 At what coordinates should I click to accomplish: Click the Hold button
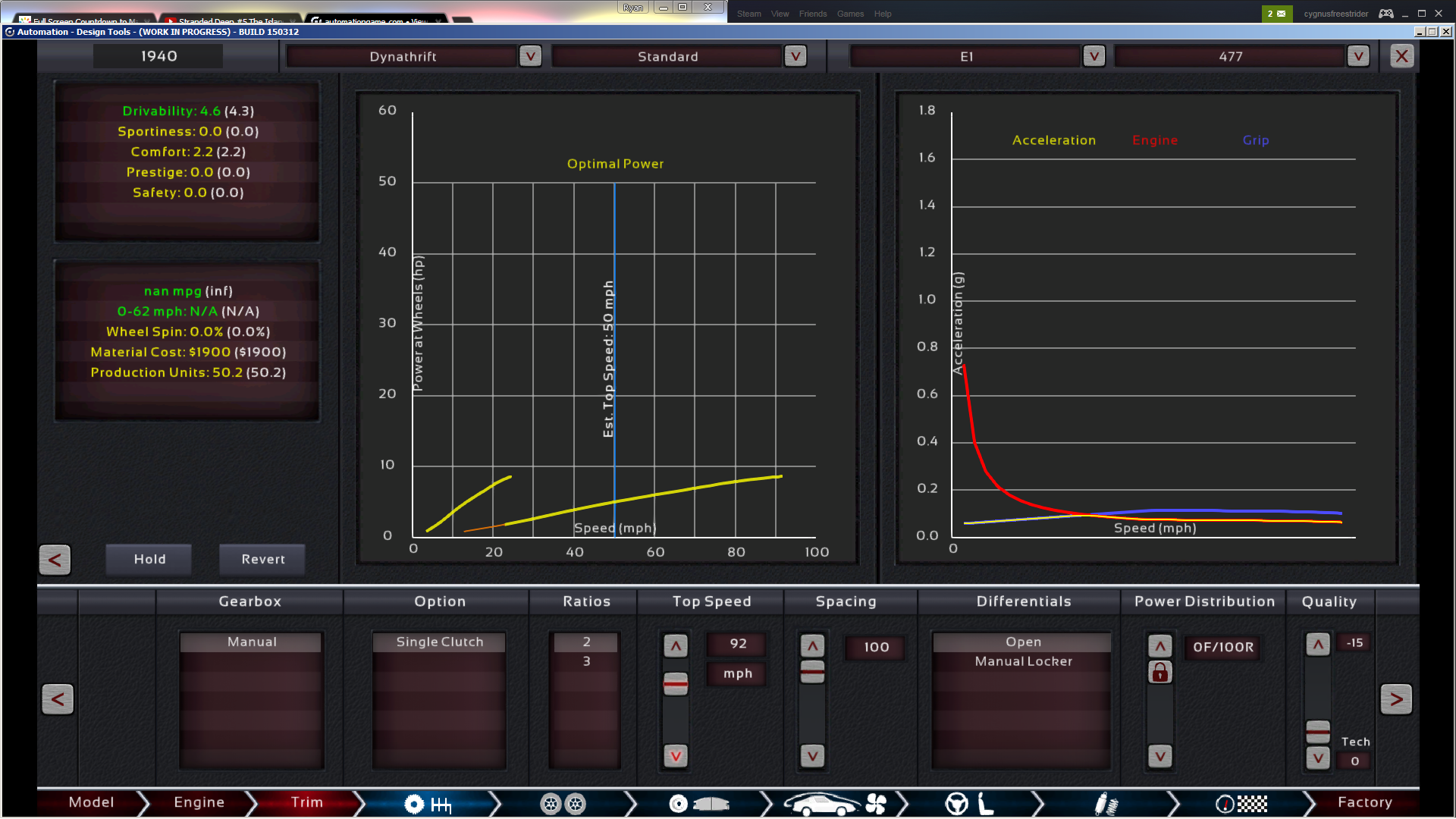149,560
